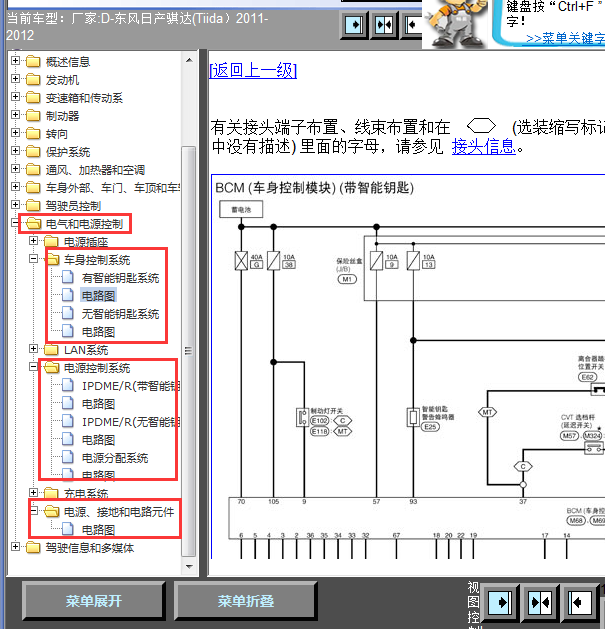
Task: Select the 变速箱和传动系 tree item
Action: [84, 98]
